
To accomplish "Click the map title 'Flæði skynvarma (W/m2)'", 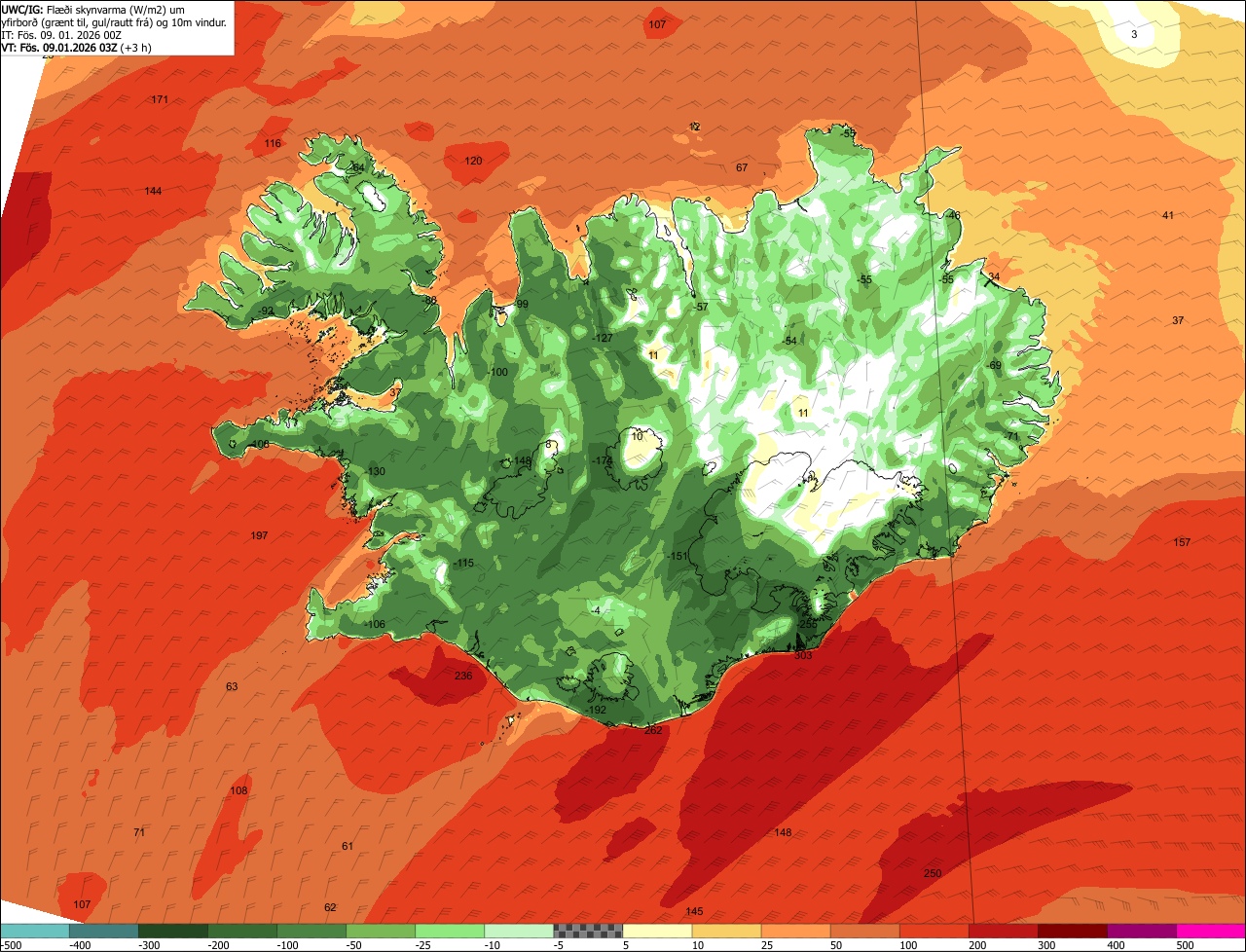I will tap(108, 9).
